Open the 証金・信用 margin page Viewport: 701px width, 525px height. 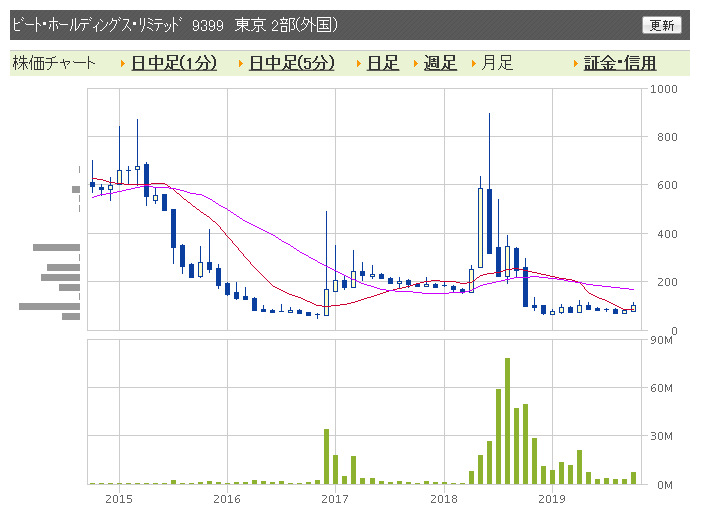pos(620,63)
